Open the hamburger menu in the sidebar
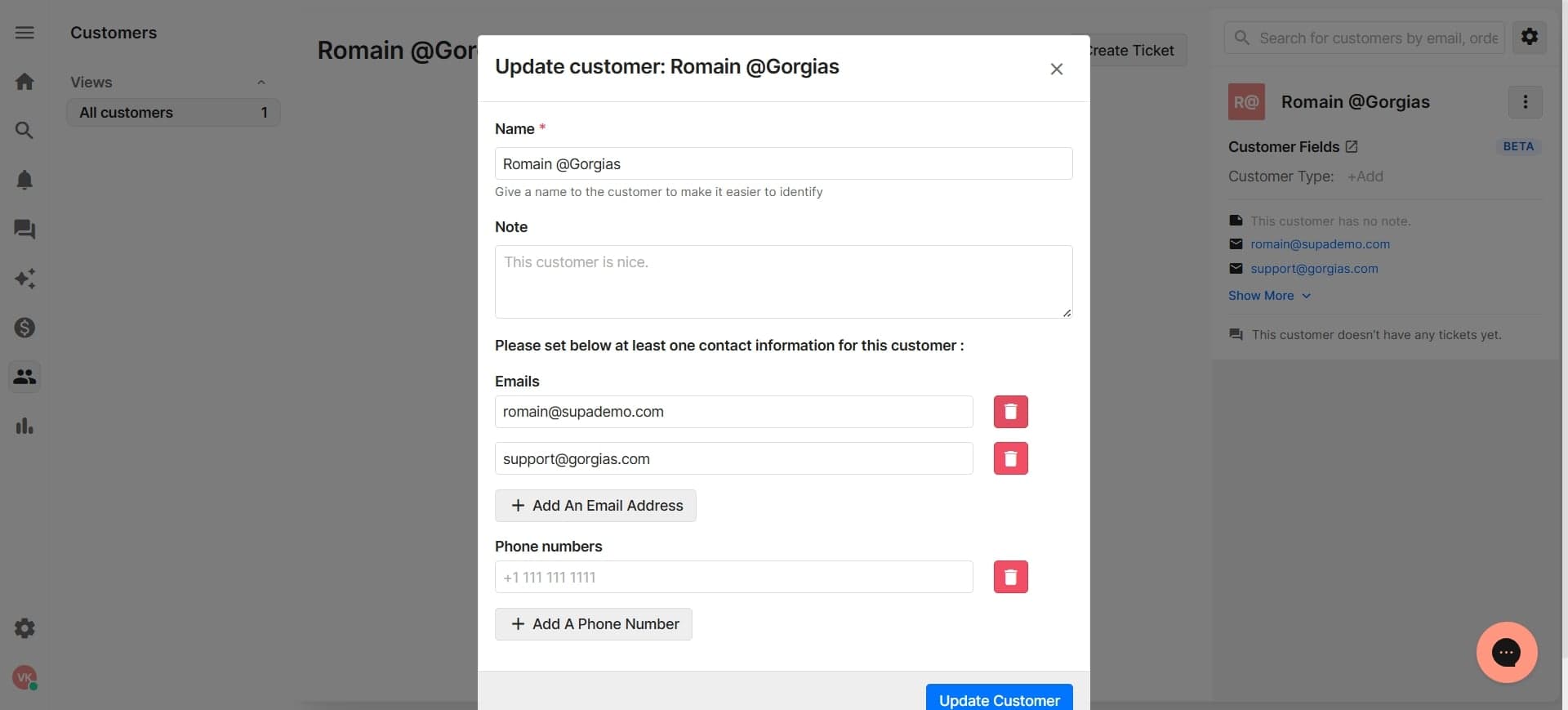1568x710 pixels. coord(24,33)
